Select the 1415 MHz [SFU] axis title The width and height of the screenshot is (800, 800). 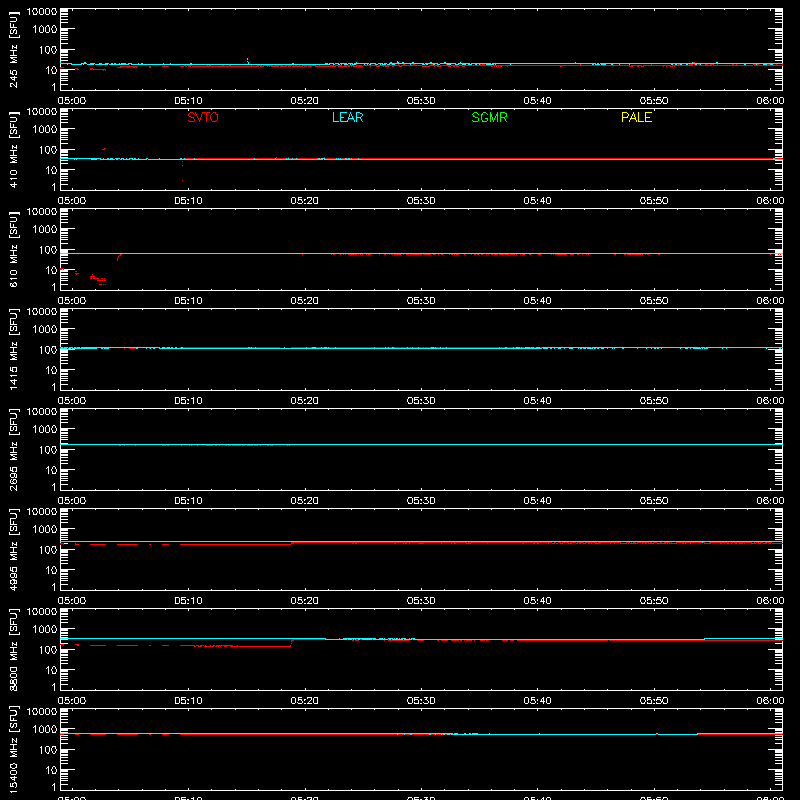tap(14, 349)
